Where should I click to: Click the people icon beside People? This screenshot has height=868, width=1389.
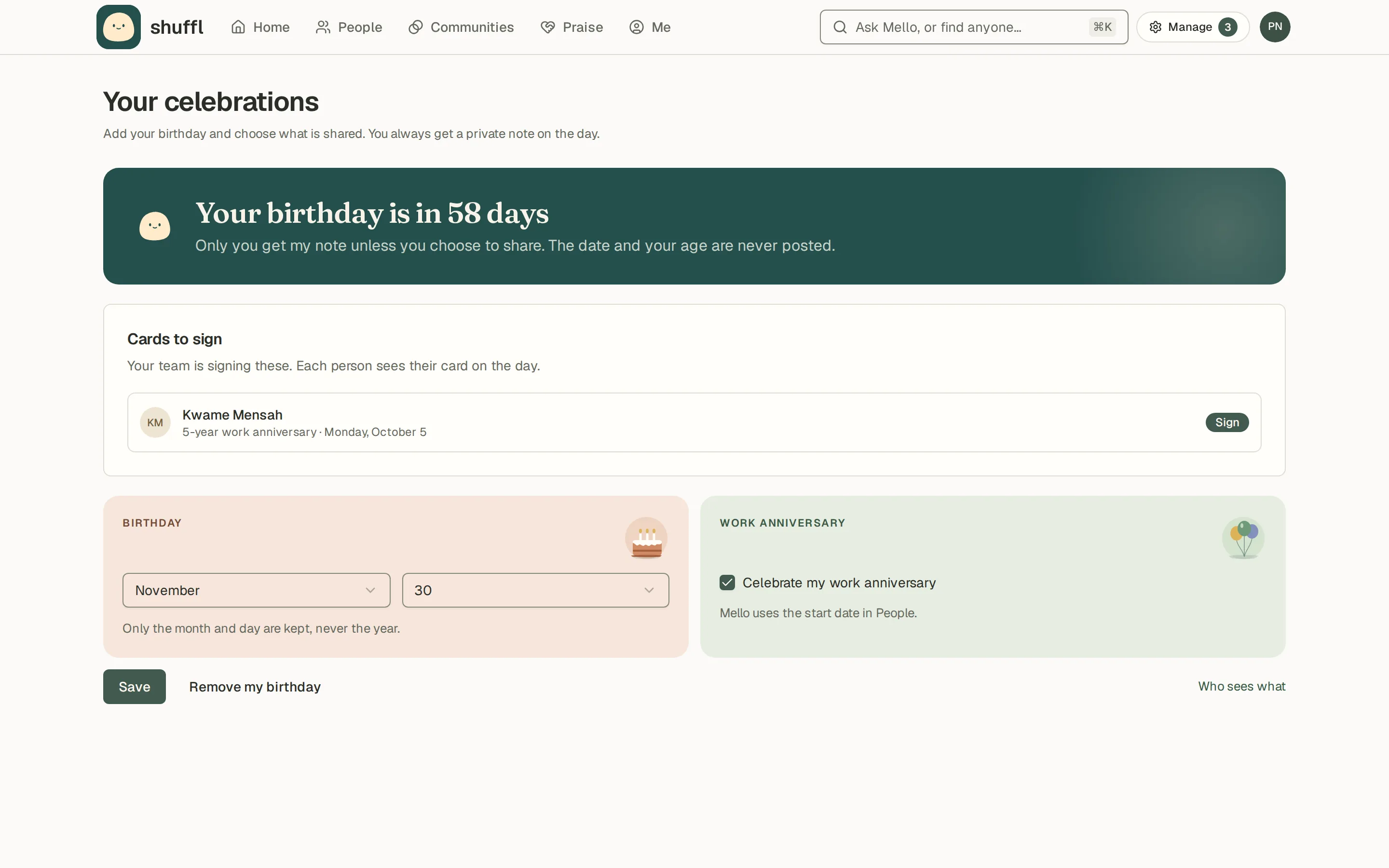point(323,27)
